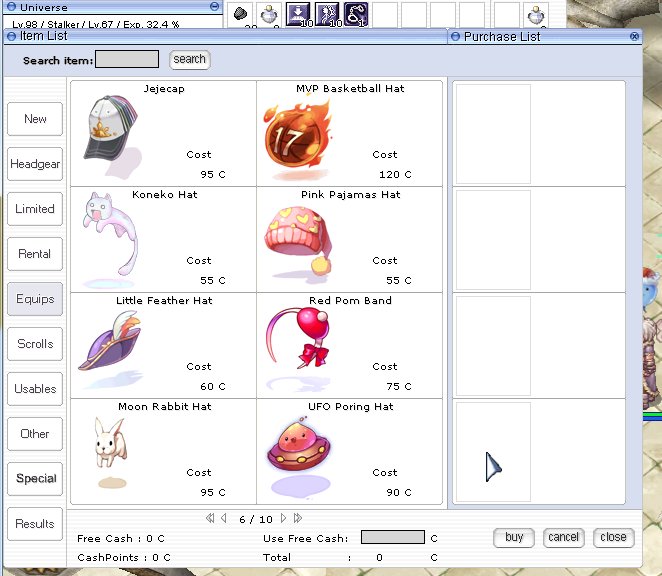Focus the Use Free Cash field

[393, 537]
